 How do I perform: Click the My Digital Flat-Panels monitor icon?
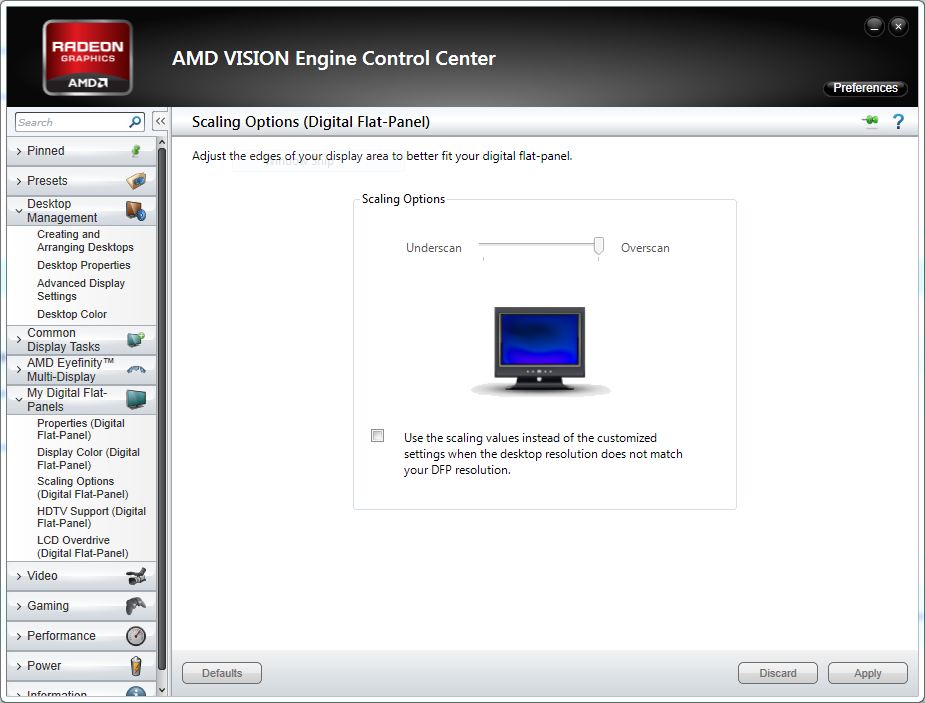pyautogui.click(x=136, y=399)
